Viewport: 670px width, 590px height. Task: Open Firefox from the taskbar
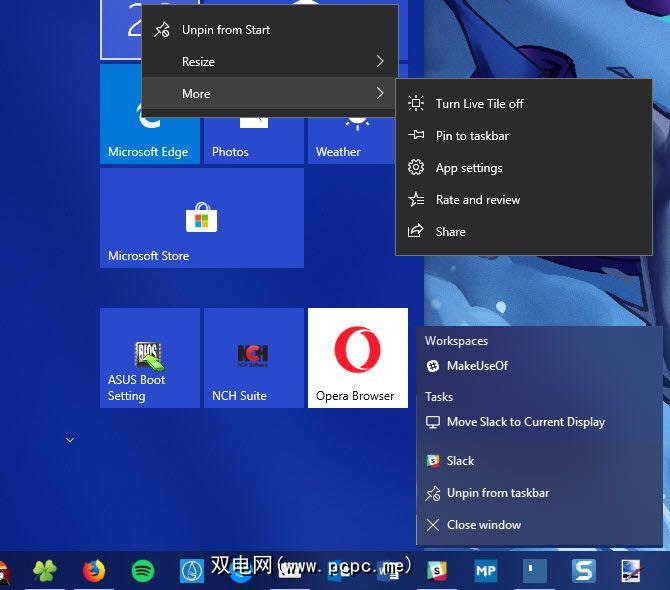tap(94, 570)
